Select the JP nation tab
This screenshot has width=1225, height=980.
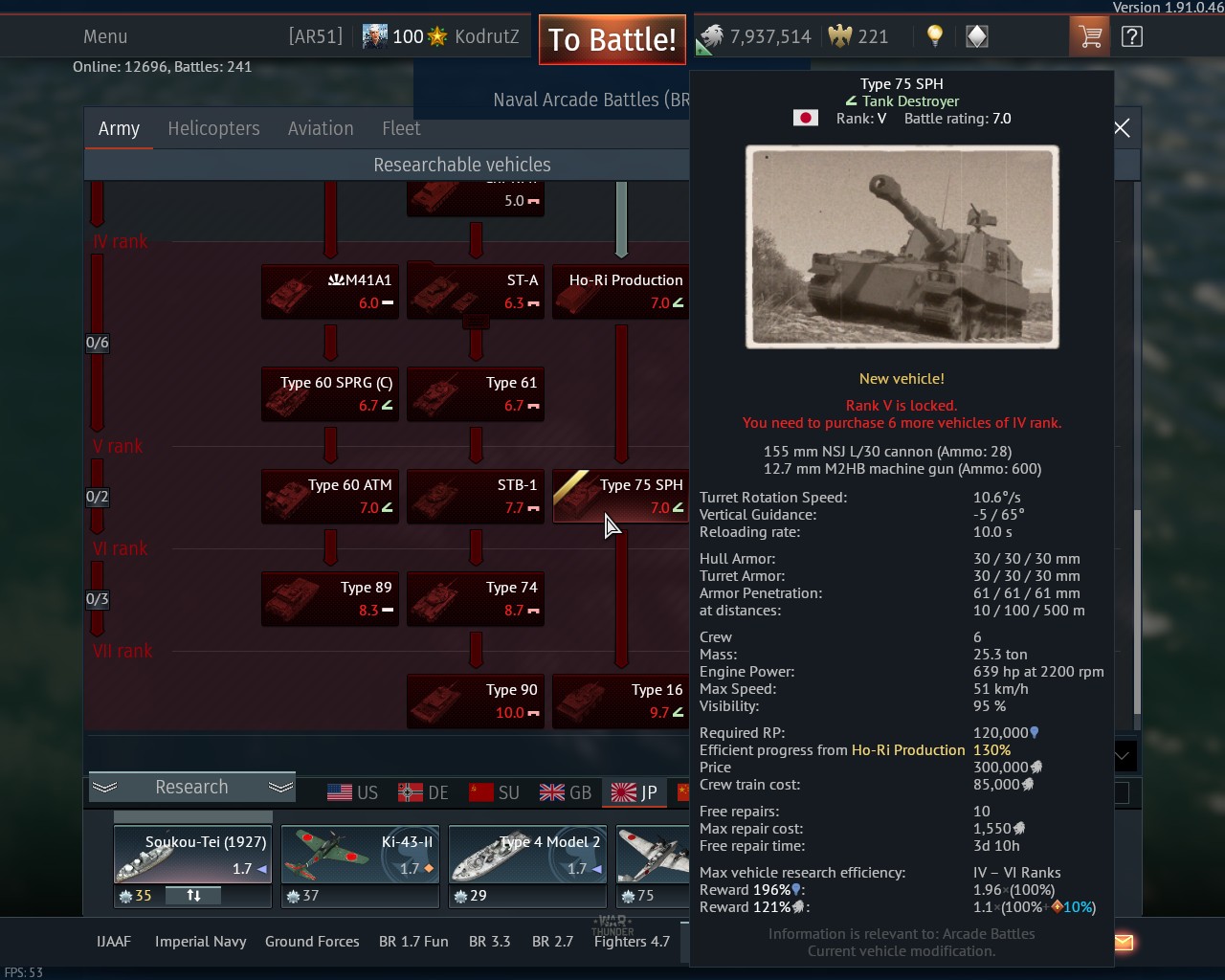tap(634, 792)
